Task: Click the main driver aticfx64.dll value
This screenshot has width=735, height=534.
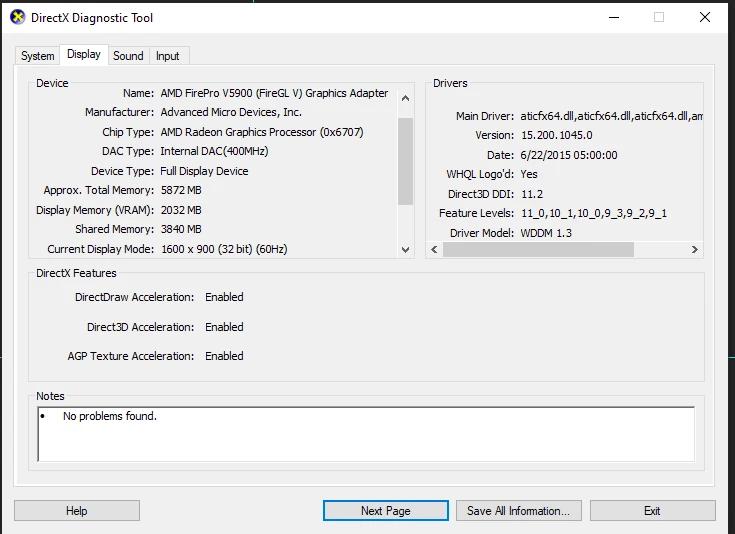Action: coord(611,116)
